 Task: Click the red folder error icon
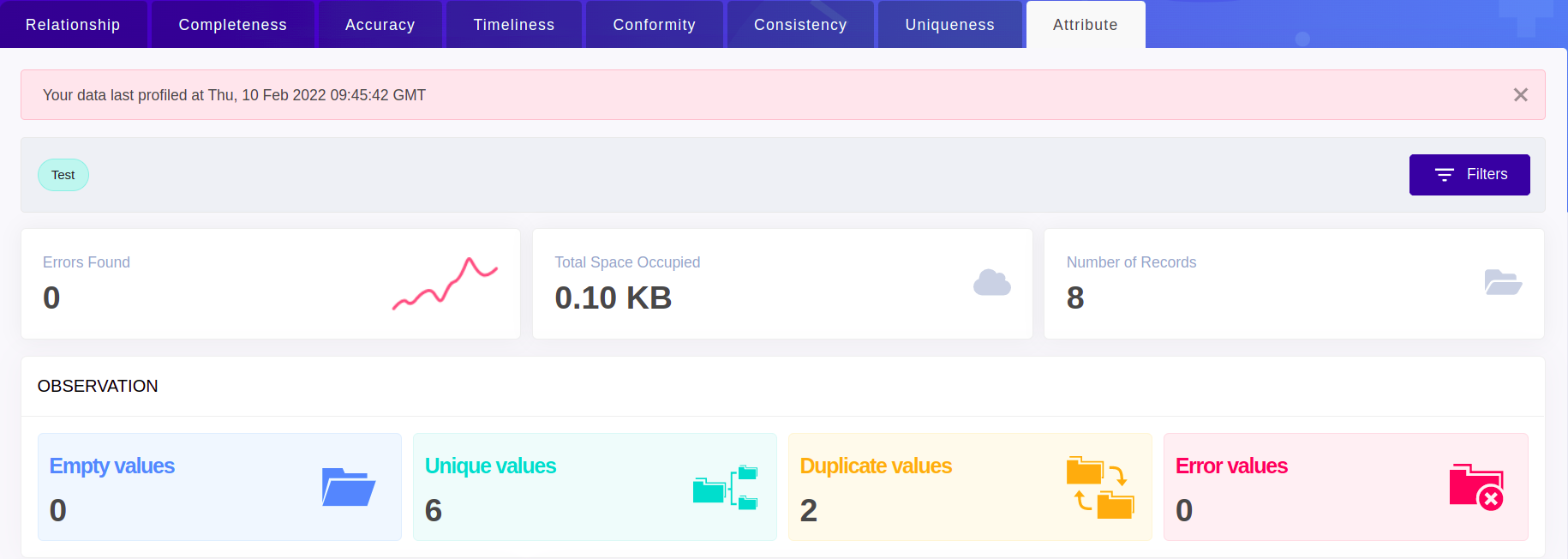(1475, 487)
